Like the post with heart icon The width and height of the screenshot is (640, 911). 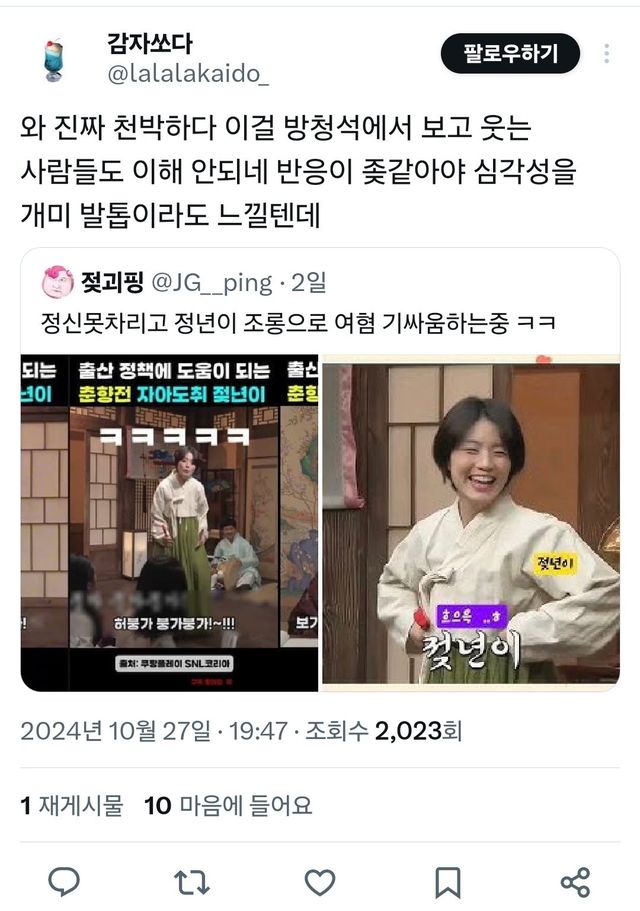tap(320, 883)
